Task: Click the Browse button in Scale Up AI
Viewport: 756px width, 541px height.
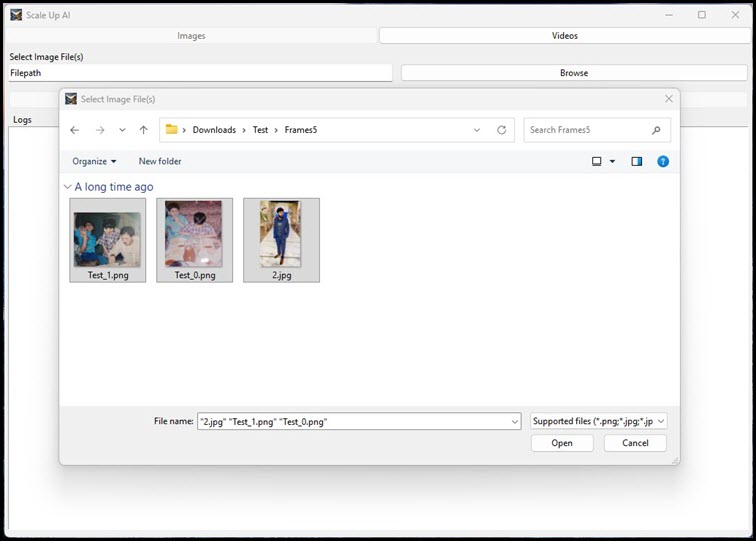Action: [x=574, y=73]
